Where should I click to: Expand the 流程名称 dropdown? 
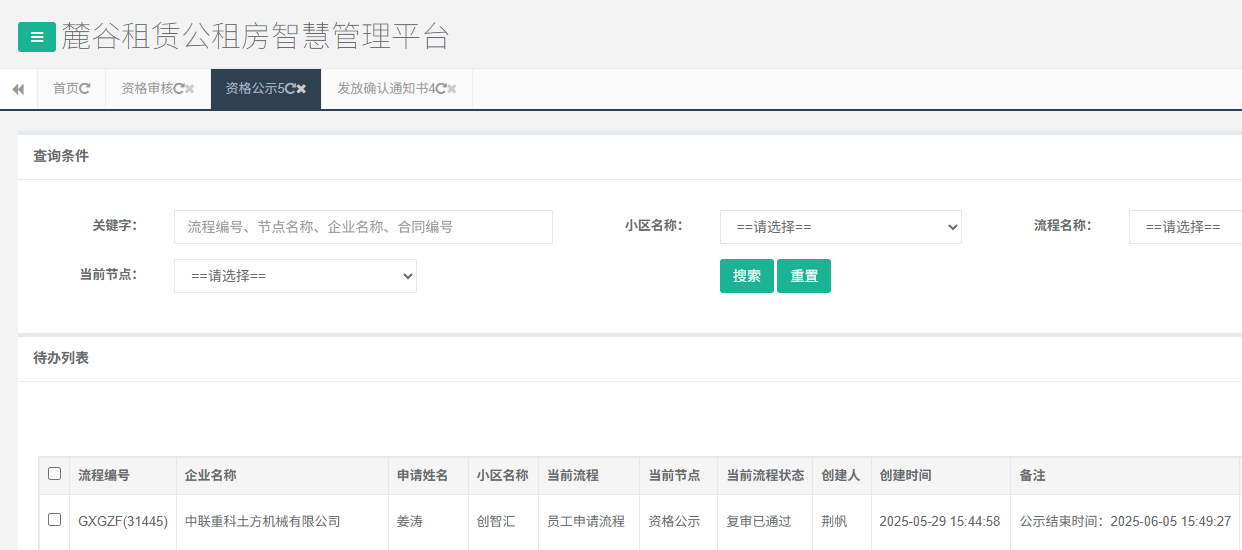[x=1185, y=227]
